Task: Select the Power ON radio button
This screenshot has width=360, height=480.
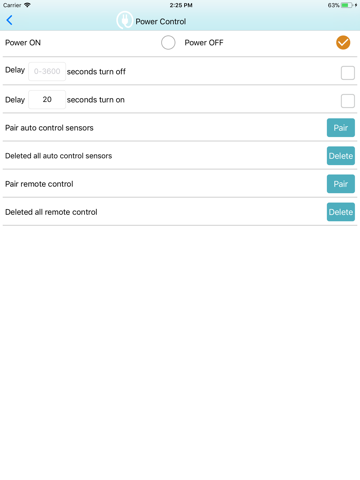Action: [x=168, y=43]
